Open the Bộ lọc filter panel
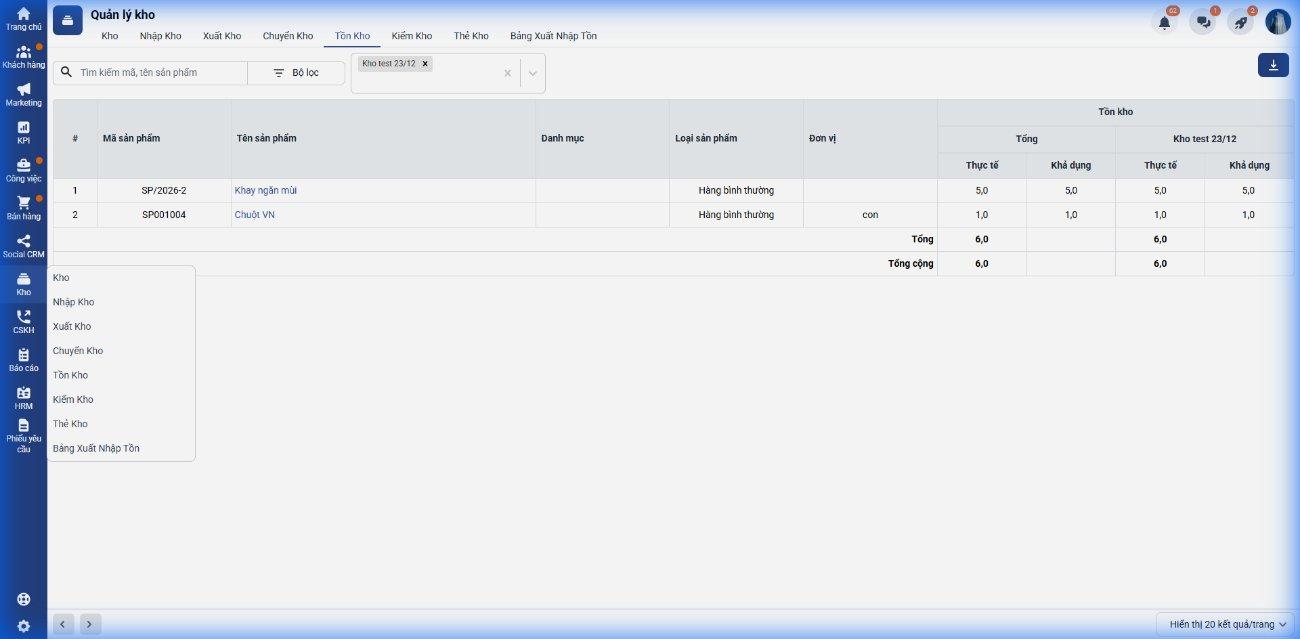The height and width of the screenshot is (639, 1300). point(296,73)
